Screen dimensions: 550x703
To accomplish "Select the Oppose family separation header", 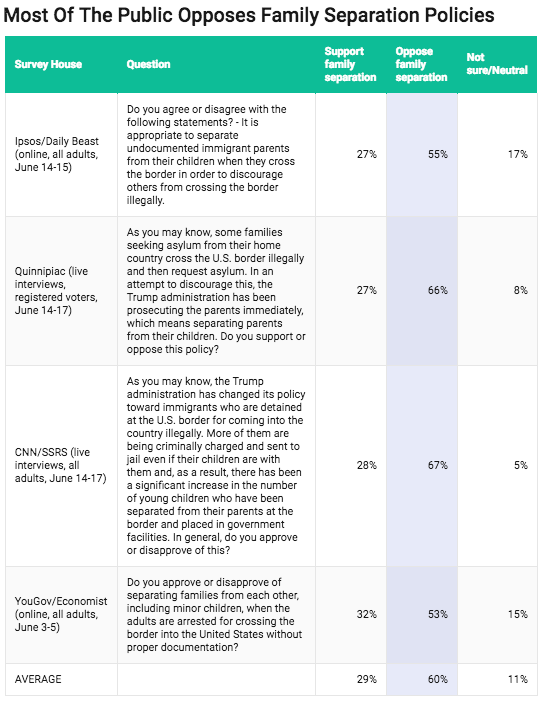I will click(421, 64).
